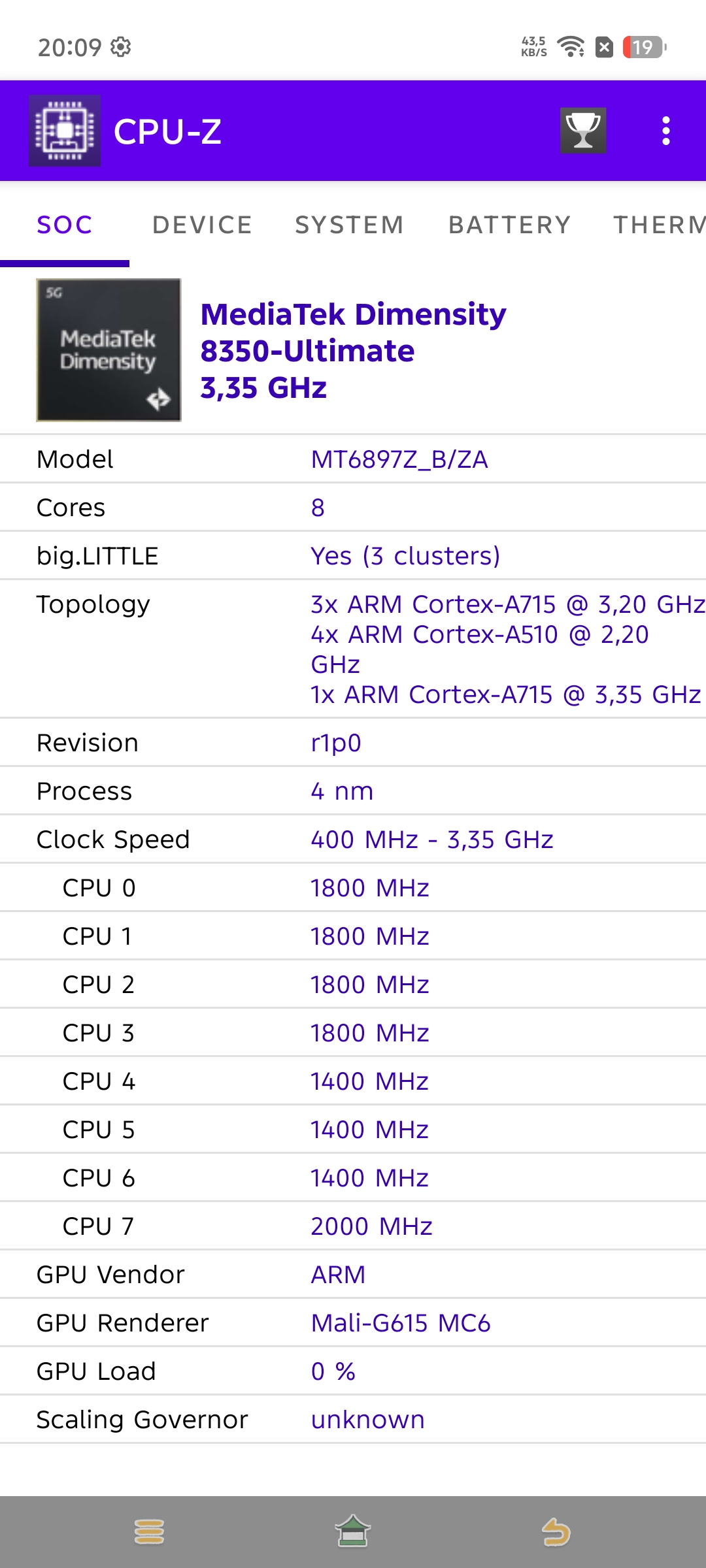Switch to the SYSTEM tab
This screenshot has height=1568, width=706.
pos(349,225)
